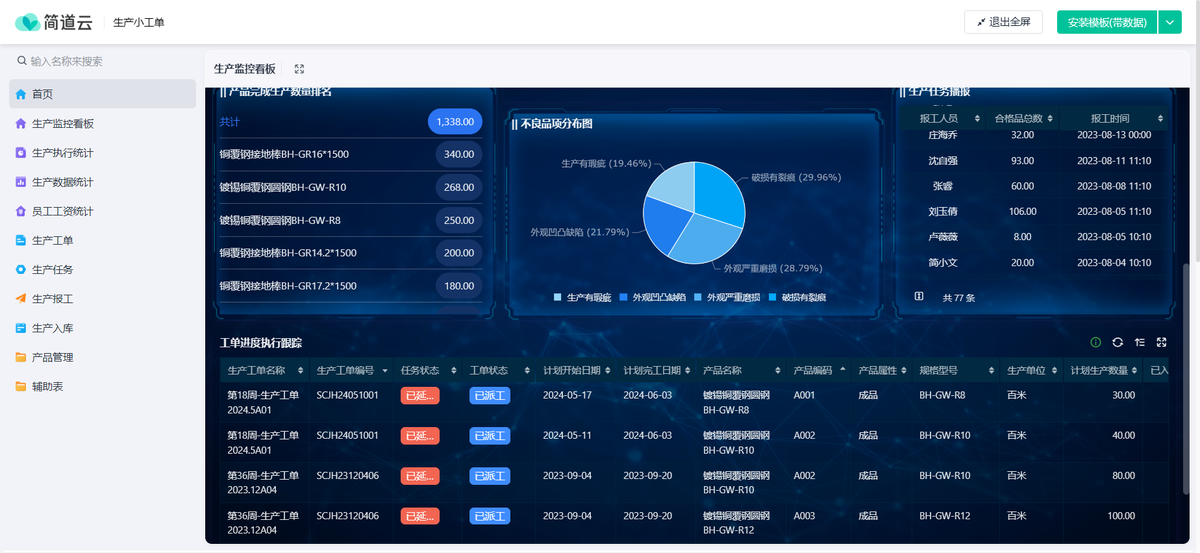Viewport: 1200px width, 553px height.
Task: Refresh the 工单进度执行跟踪 table
Action: coord(1118,342)
